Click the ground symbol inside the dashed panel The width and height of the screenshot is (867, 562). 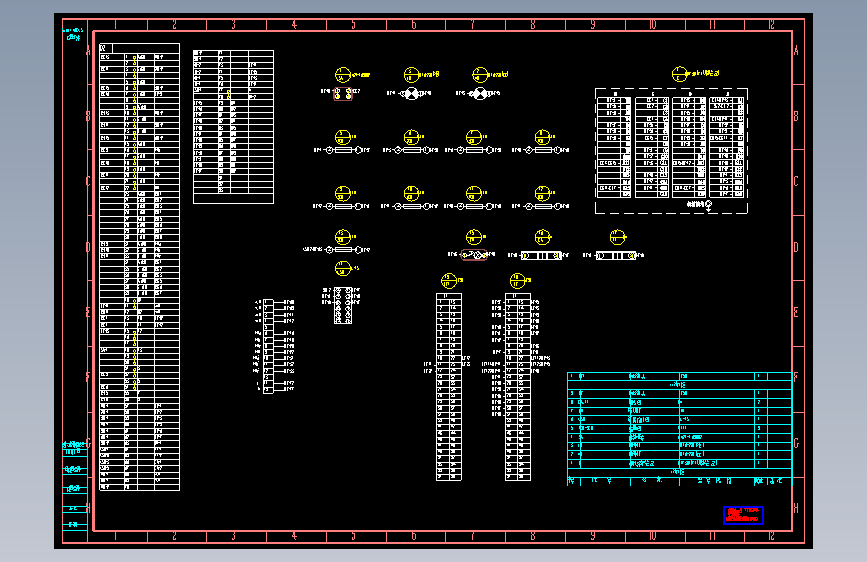709,206
